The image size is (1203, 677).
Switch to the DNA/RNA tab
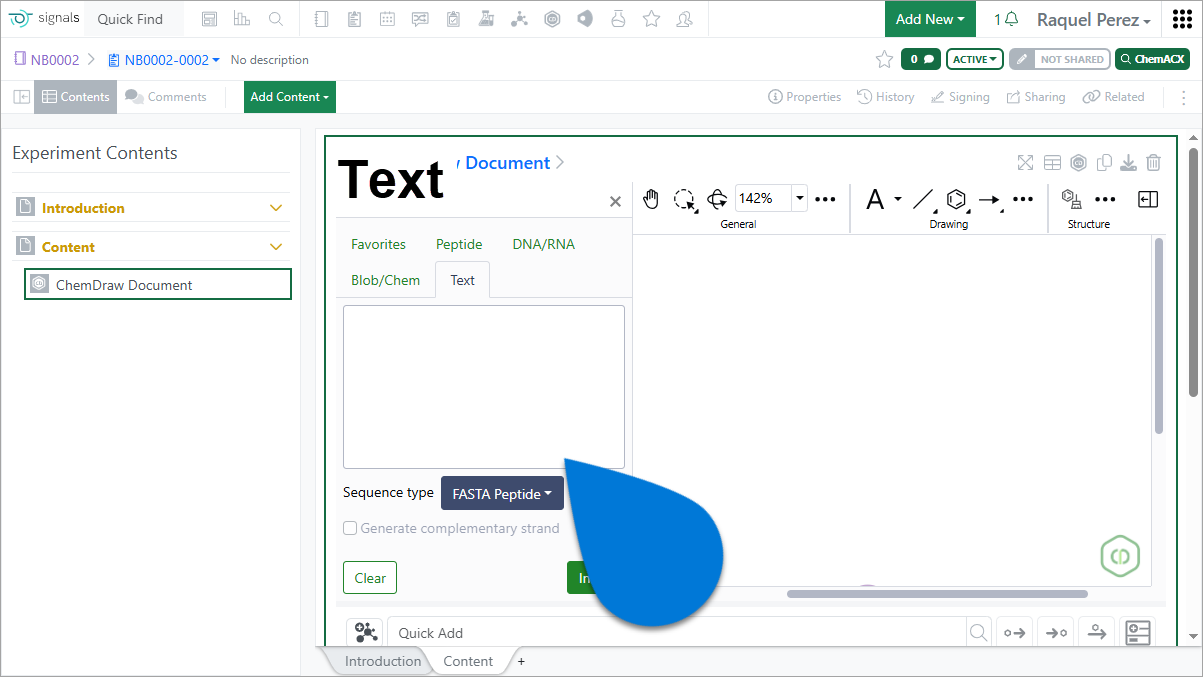tap(543, 244)
